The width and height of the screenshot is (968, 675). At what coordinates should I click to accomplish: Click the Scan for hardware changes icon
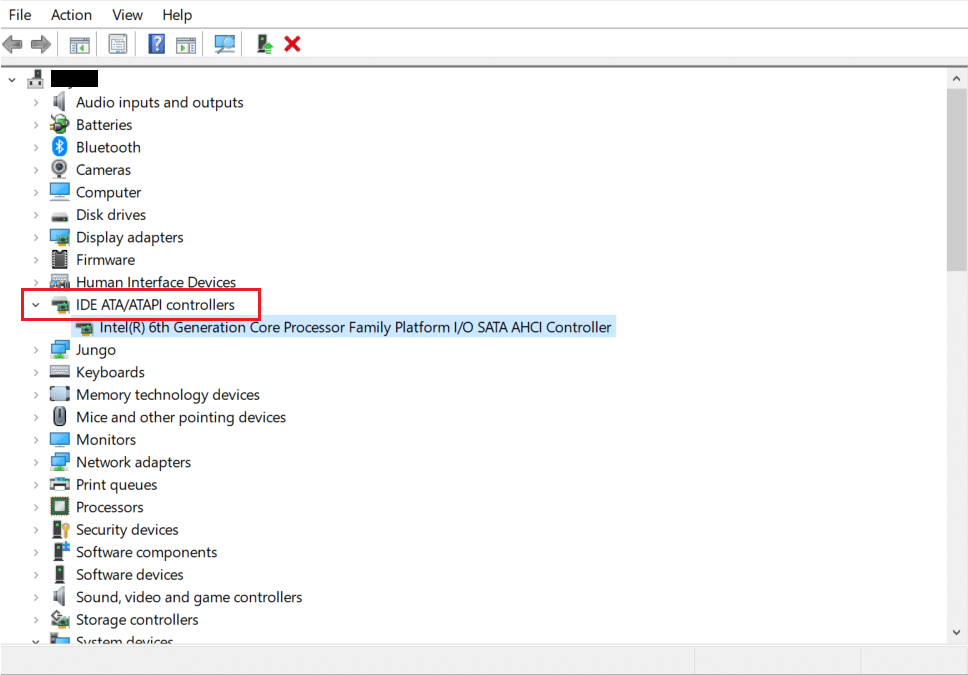tap(224, 44)
